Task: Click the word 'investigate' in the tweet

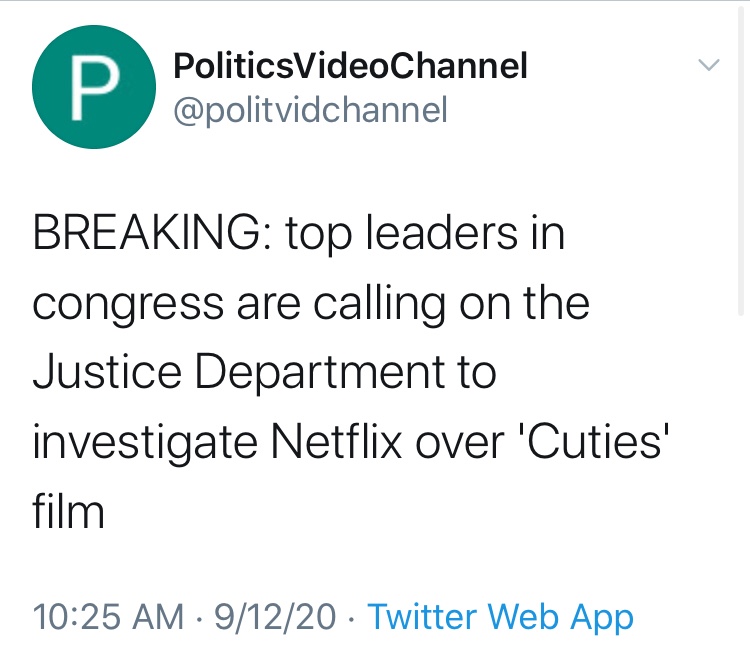Action: point(136,442)
